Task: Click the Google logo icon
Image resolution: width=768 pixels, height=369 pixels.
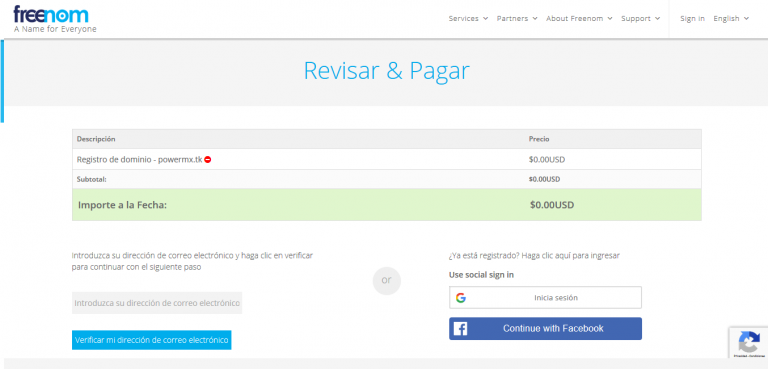Action: point(460,297)
